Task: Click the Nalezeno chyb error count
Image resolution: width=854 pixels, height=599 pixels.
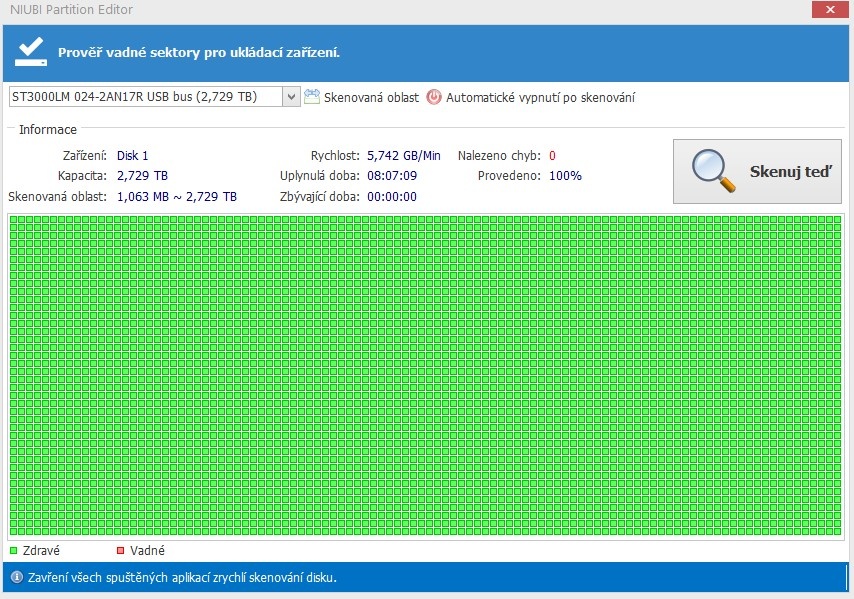Action: (552, 156)
